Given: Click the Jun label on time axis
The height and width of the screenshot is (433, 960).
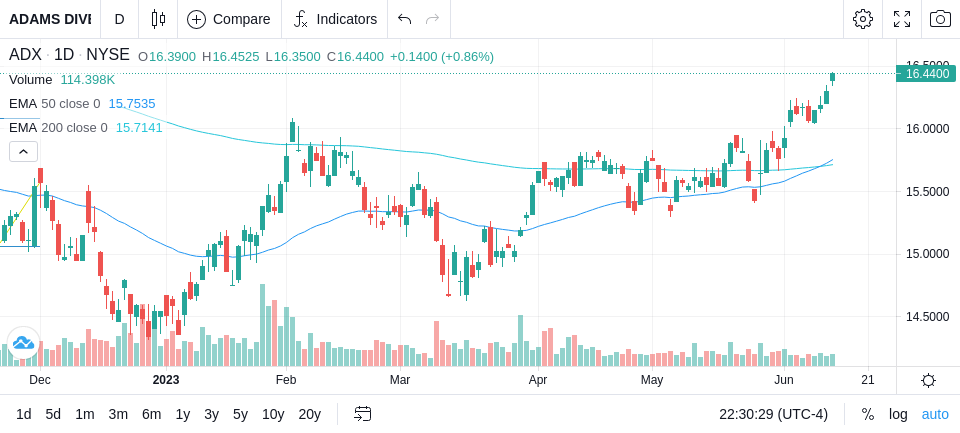Looking at the screenshot, I should [784, 380].
